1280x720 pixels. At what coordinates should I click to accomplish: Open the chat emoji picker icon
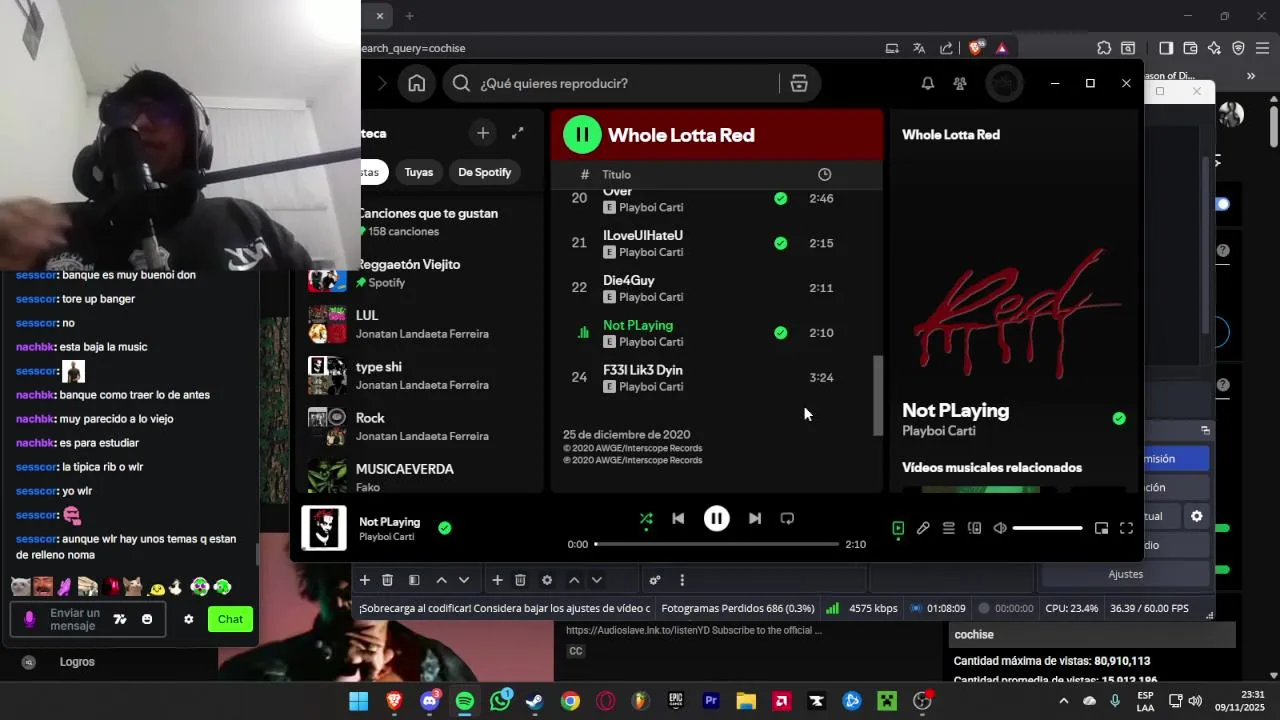click(x=147, y=619)
